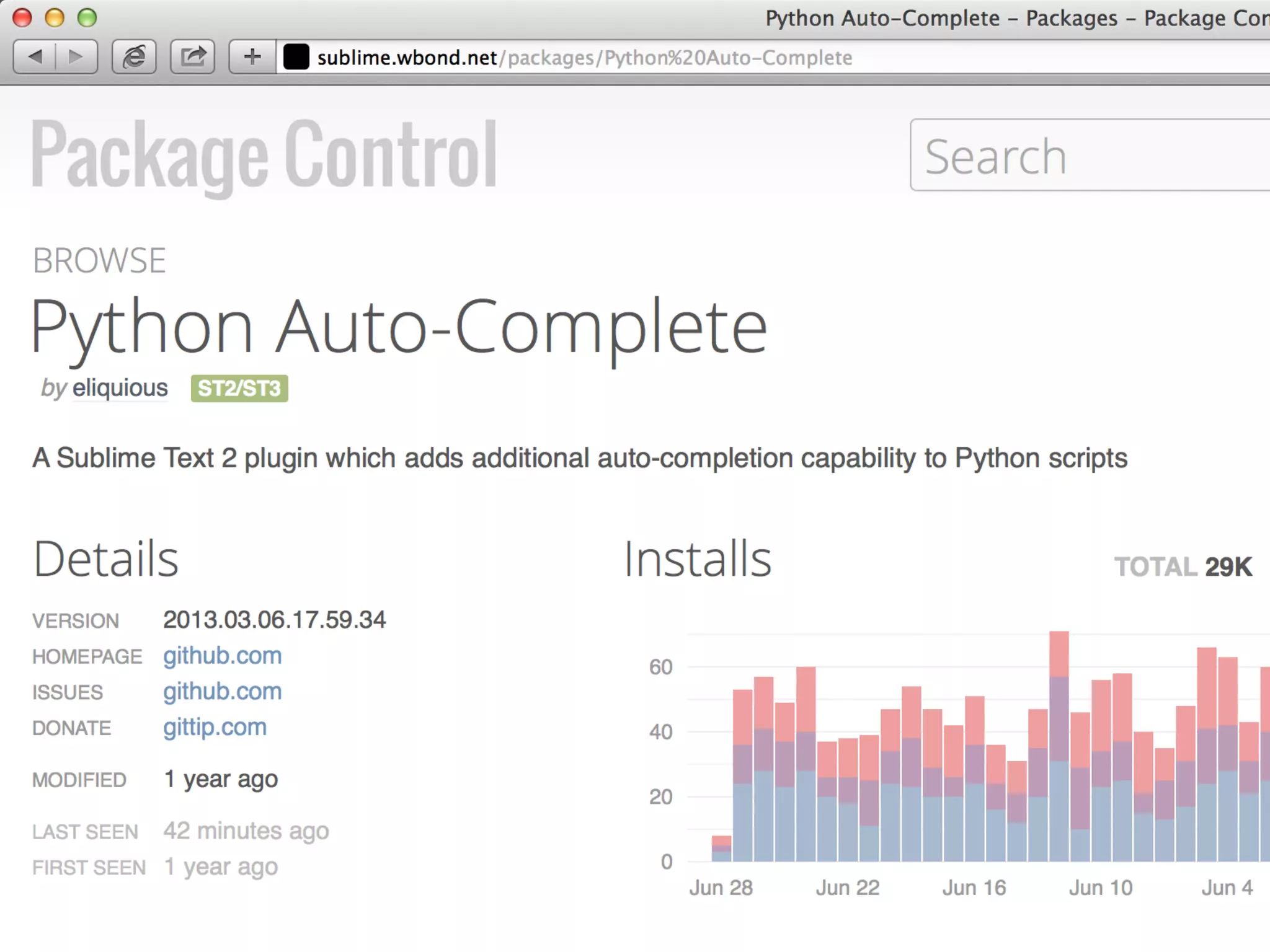
Task: Open author eliquious profile link
Action: click(x=120, y=388)
